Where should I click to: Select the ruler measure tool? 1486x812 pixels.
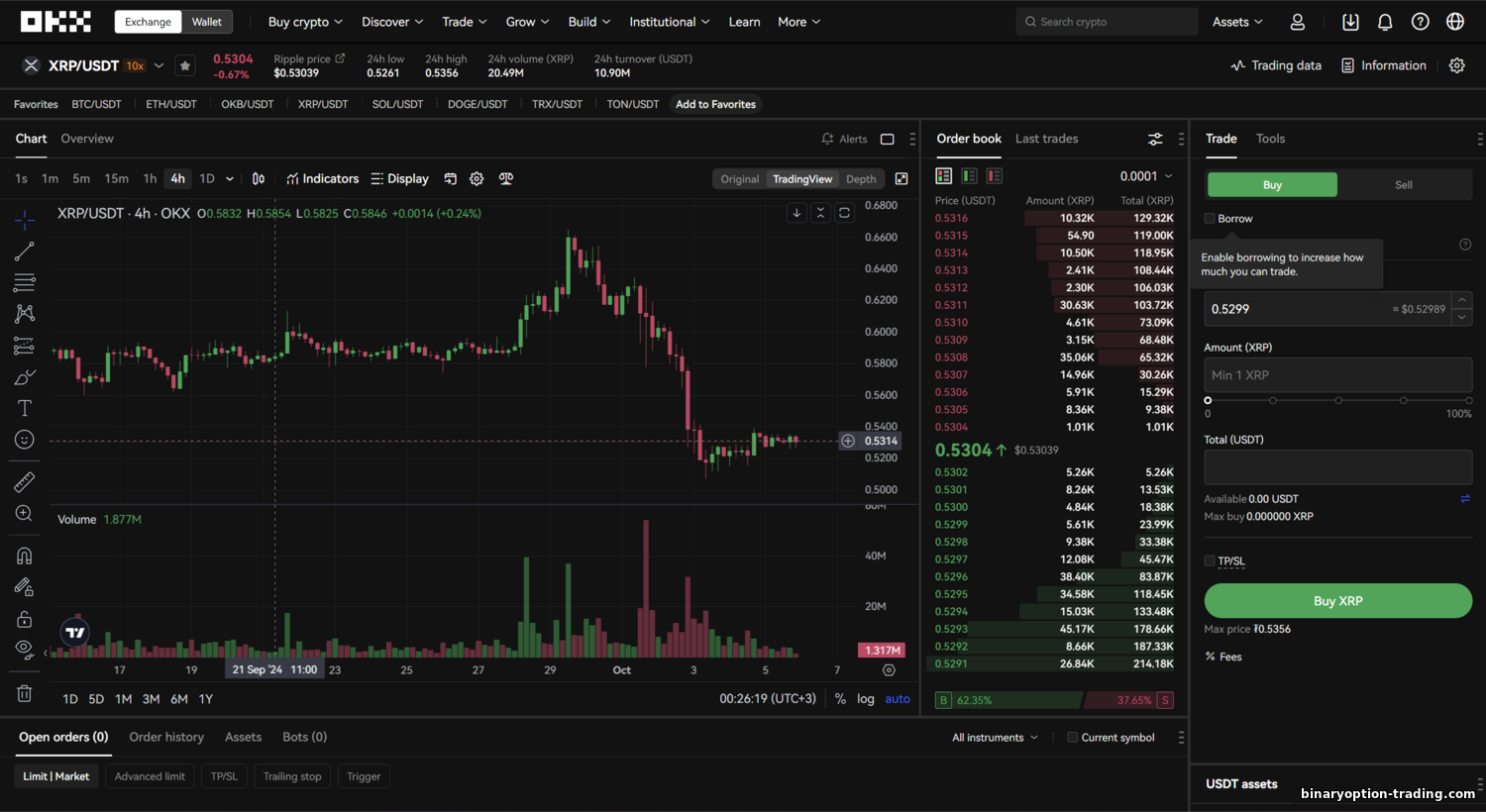25,482
